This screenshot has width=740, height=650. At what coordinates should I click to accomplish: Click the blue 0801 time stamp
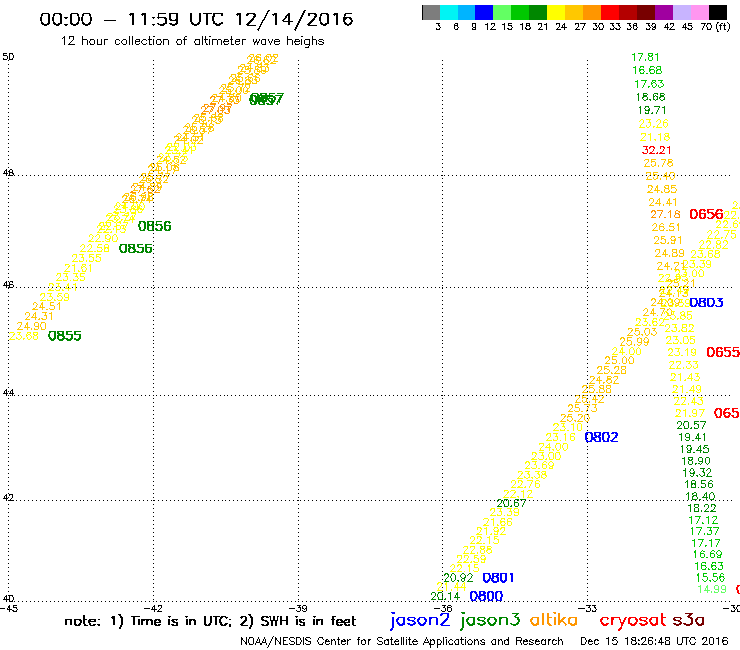(498, 578)
